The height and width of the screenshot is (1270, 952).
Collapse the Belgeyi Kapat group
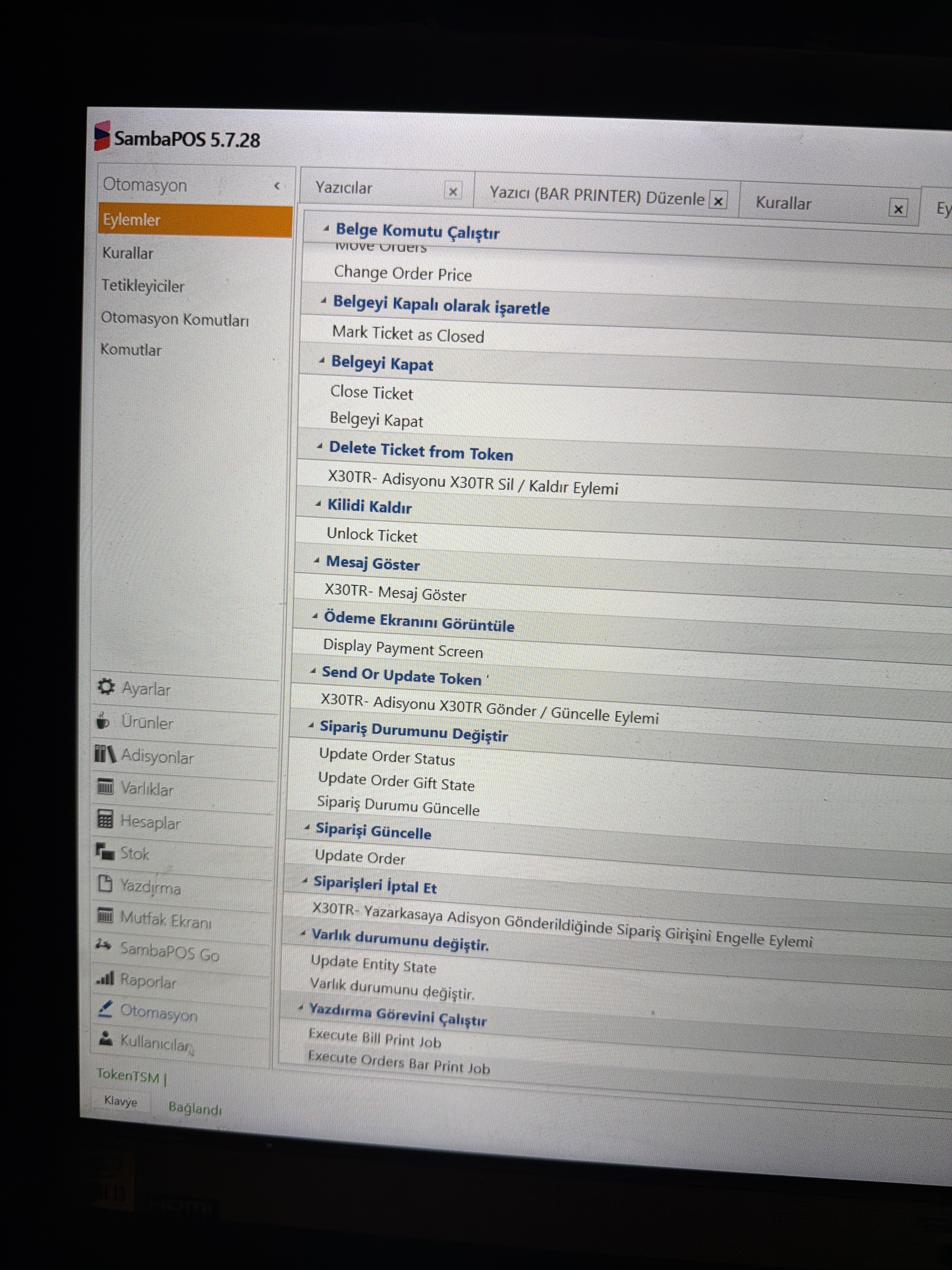pyautogui.click(x=322, y=361)
